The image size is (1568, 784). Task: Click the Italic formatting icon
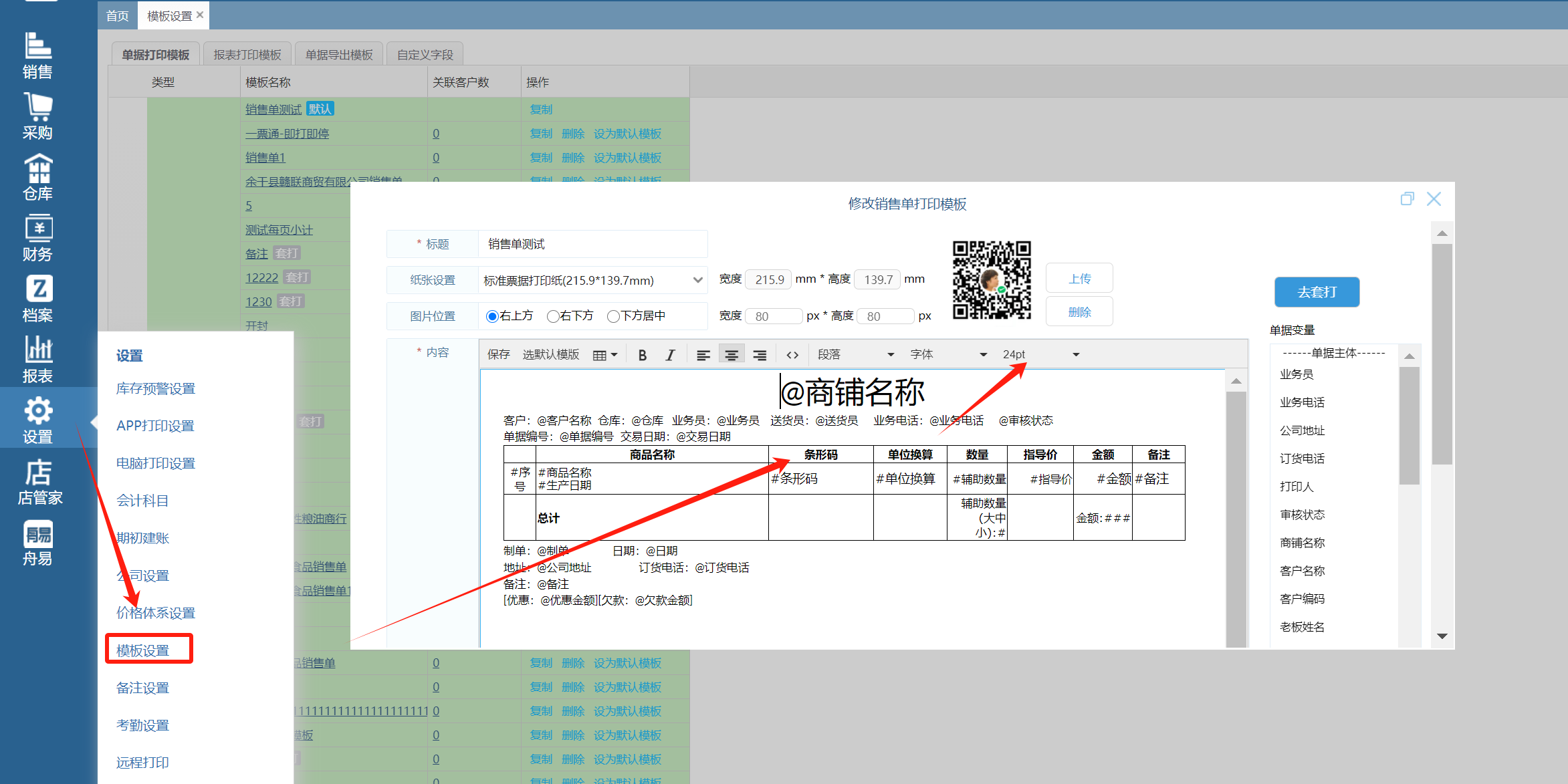click(670, 355)
